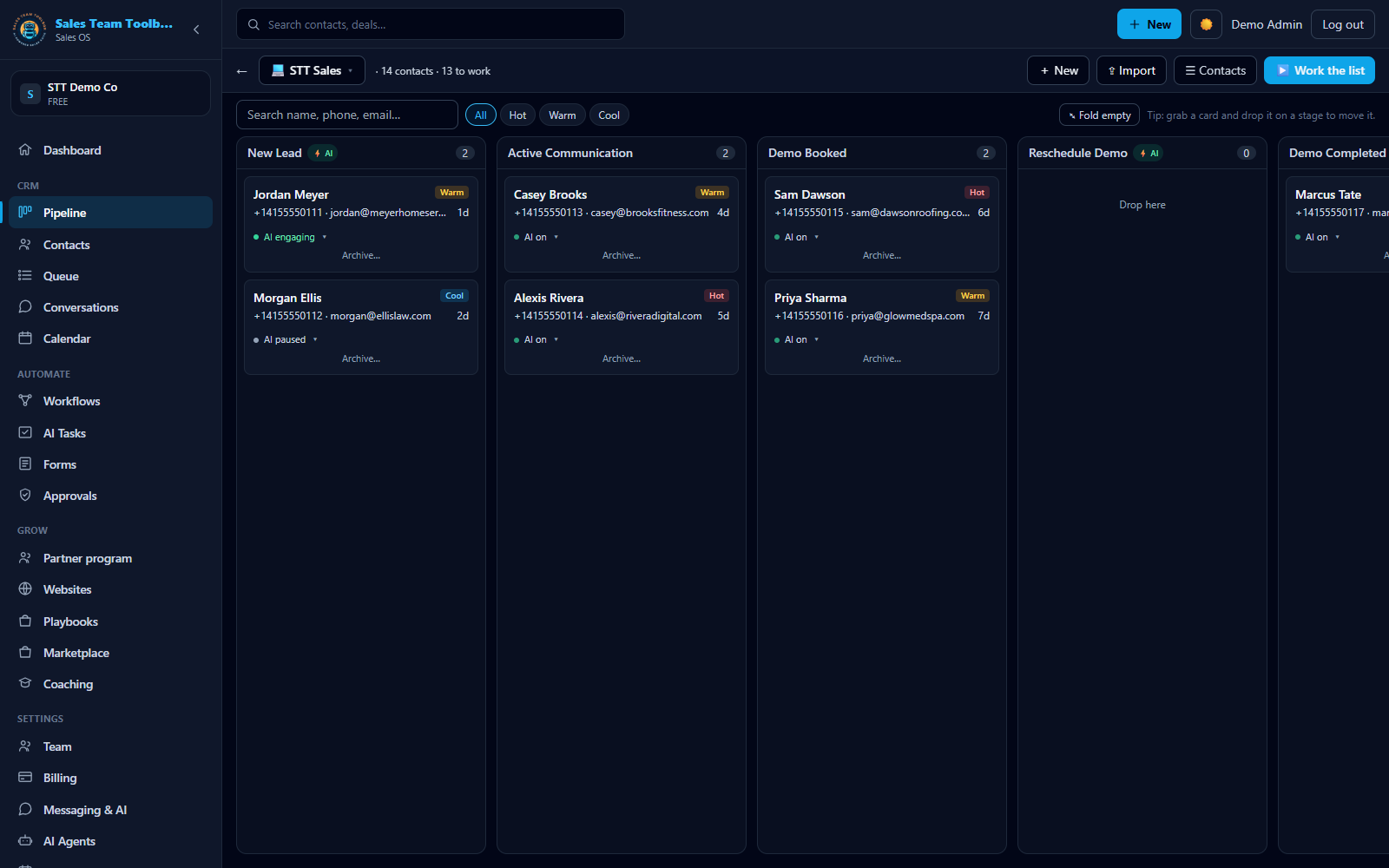Screen dimensions: 1389x868
Task: Click the AI badge on New Lead column
Action: [323, 154]
